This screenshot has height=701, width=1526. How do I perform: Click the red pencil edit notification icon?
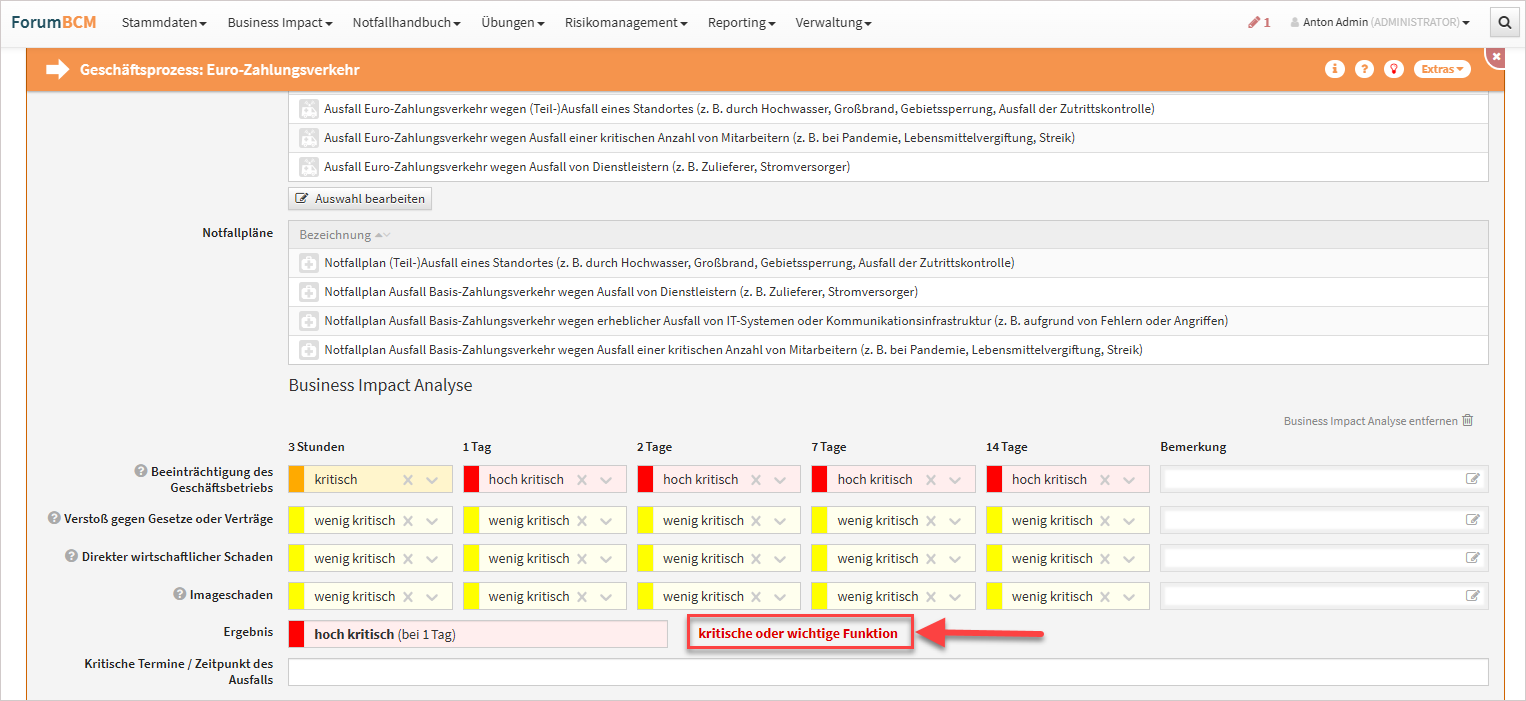(1254, 22)
